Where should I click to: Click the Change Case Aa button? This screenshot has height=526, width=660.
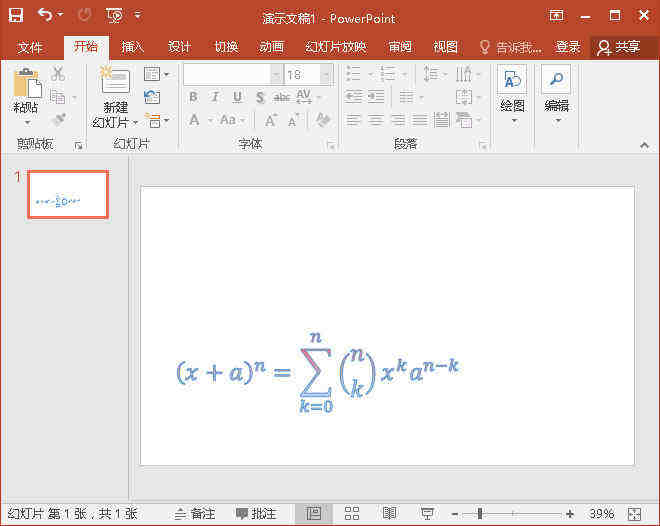(x=228, y=120)
